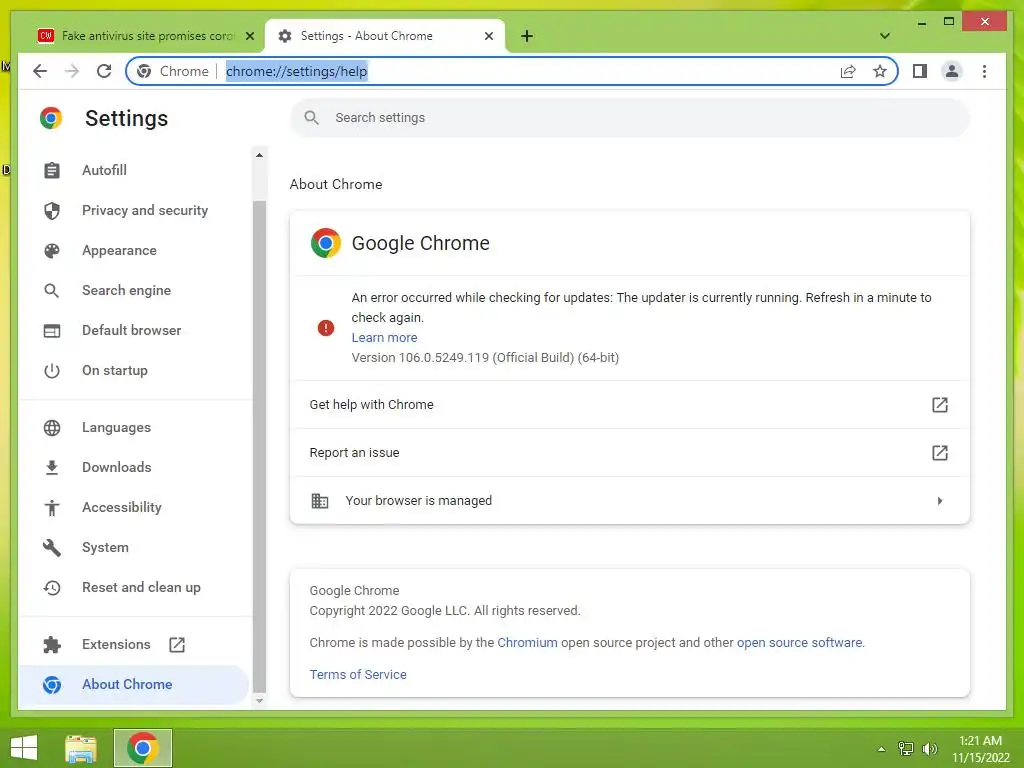Expand the tab search chevron
1024x768 pixels.
885,36
